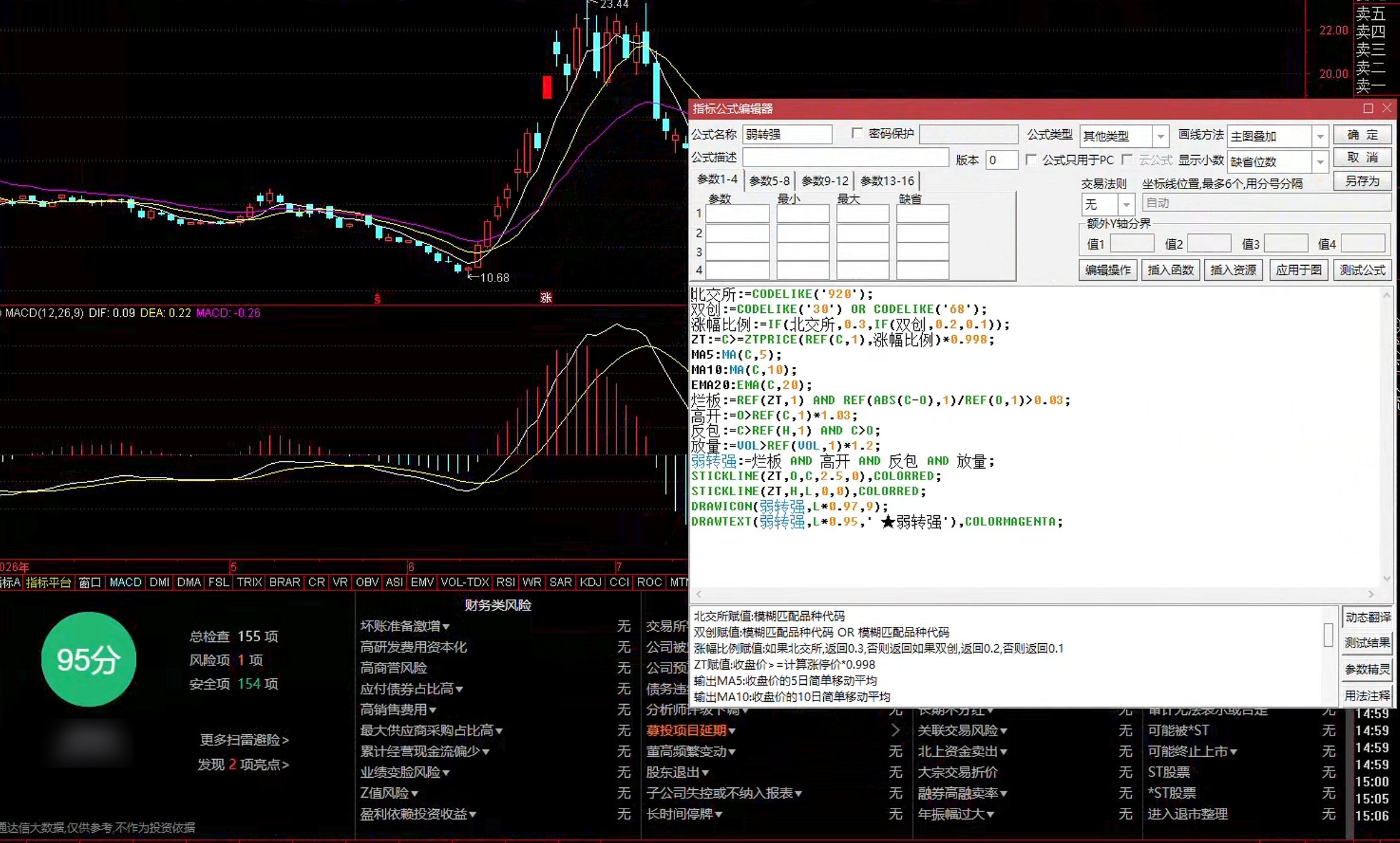Click the 参数精灵 button
The height and width of the screenshot is (843, 1400).
(x=1367, y=669)
